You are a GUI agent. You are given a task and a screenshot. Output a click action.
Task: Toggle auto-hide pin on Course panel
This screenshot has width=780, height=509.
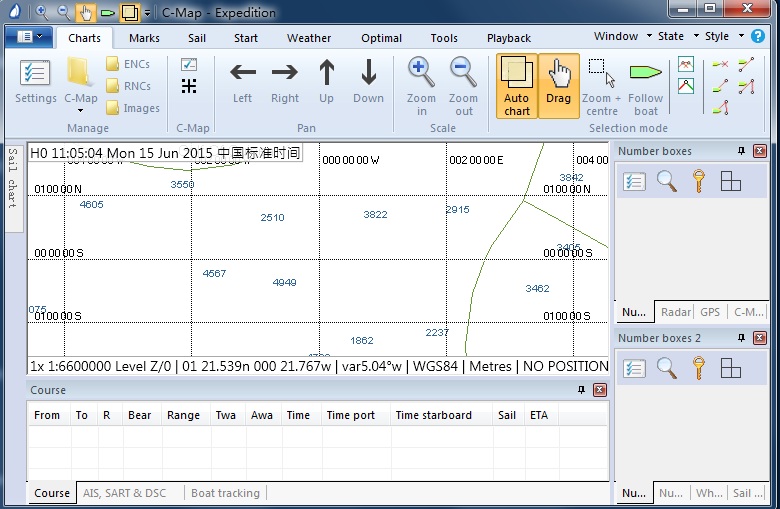pyautogui.click(x=582, y=390)
